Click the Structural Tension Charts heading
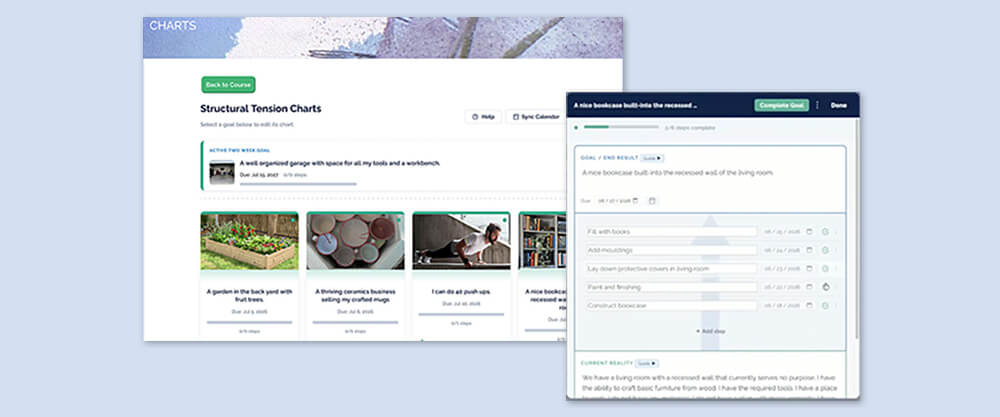 pyautogui.click(x=261, y=108)
